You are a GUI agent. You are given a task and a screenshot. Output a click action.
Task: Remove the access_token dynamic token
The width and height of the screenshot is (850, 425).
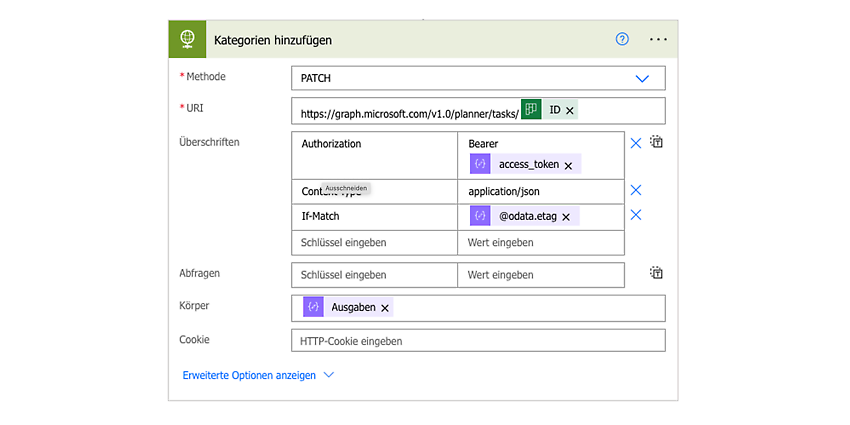[x=568, y=166]
